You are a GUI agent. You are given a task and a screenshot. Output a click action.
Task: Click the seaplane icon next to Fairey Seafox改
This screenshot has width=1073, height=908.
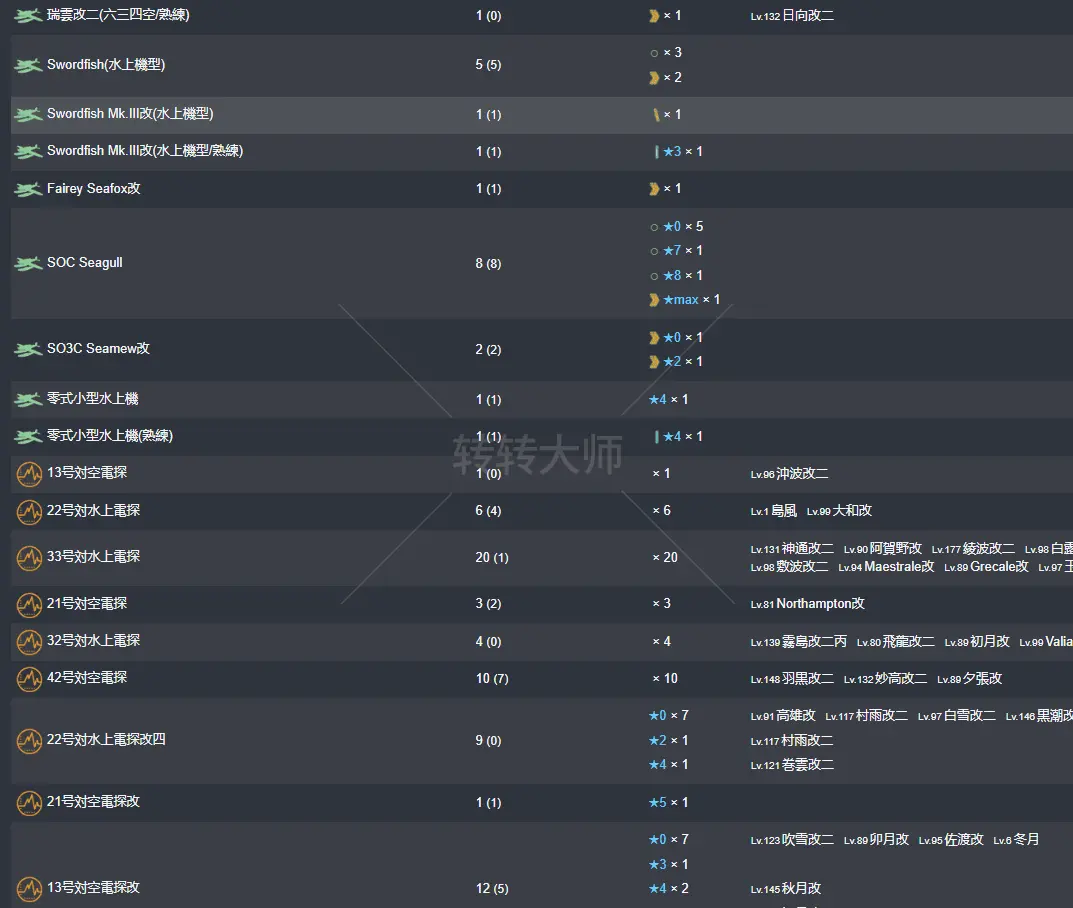(x=28, y=189)
